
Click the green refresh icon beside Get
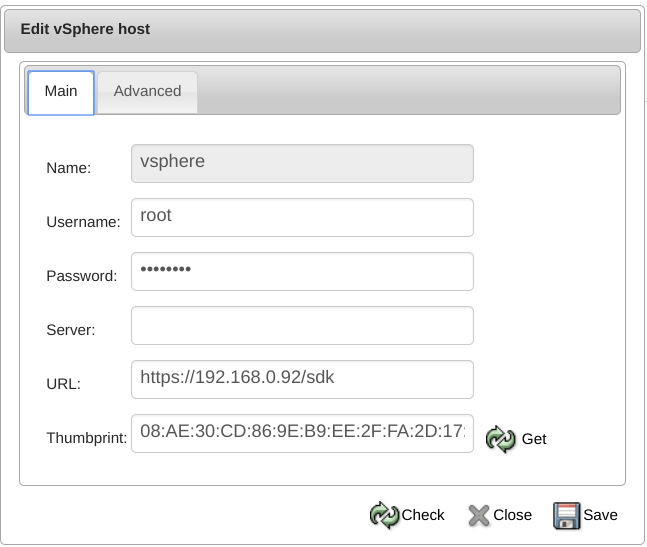tap(500, 439)
